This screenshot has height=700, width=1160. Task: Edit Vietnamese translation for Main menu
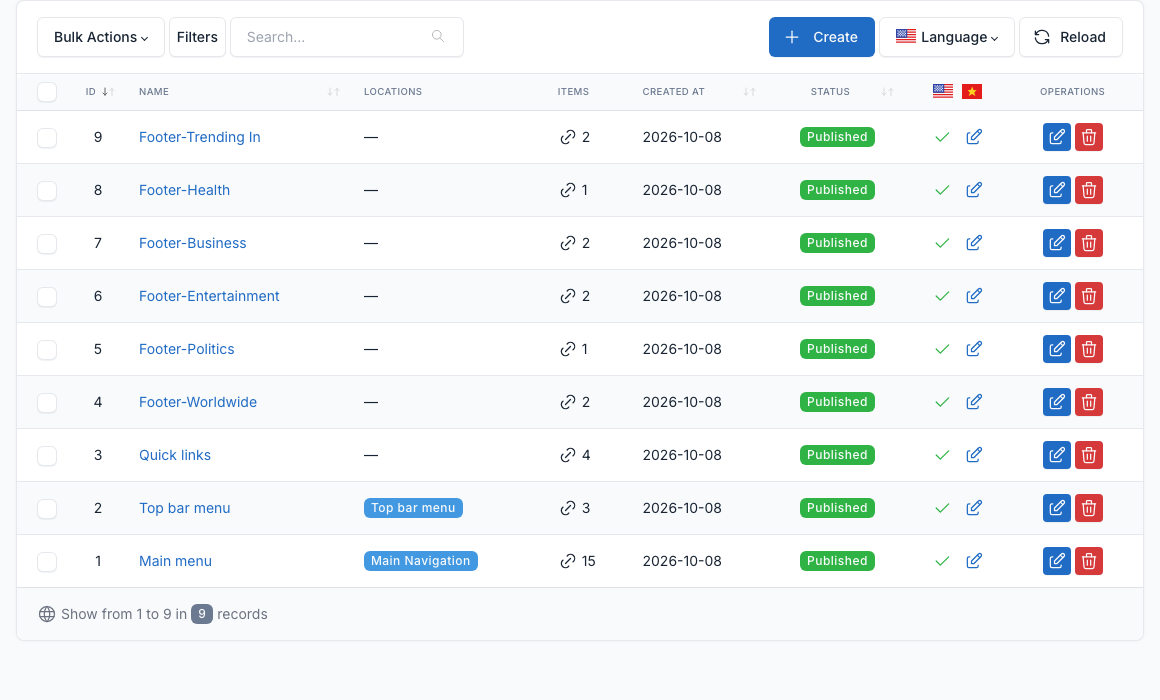[x=974, y=561]
